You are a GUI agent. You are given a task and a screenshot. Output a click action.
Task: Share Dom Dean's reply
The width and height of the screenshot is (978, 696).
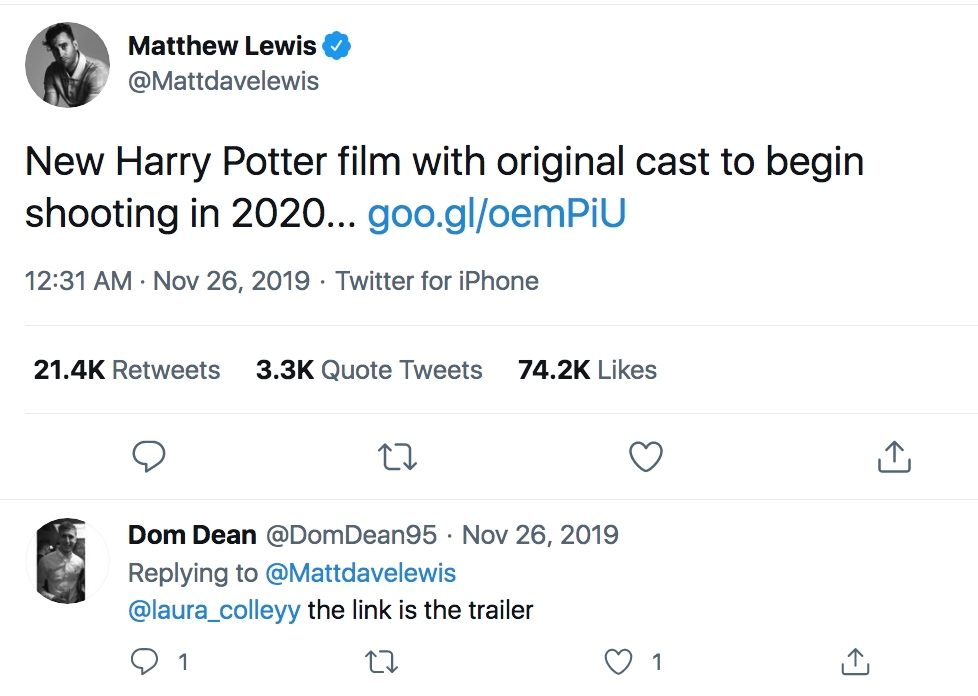855,661
